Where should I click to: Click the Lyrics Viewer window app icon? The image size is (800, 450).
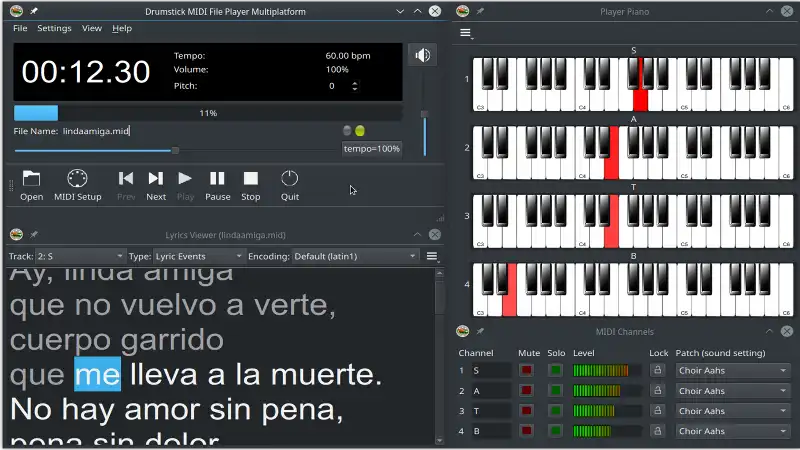pyautogui.click(x=16, y=234)
